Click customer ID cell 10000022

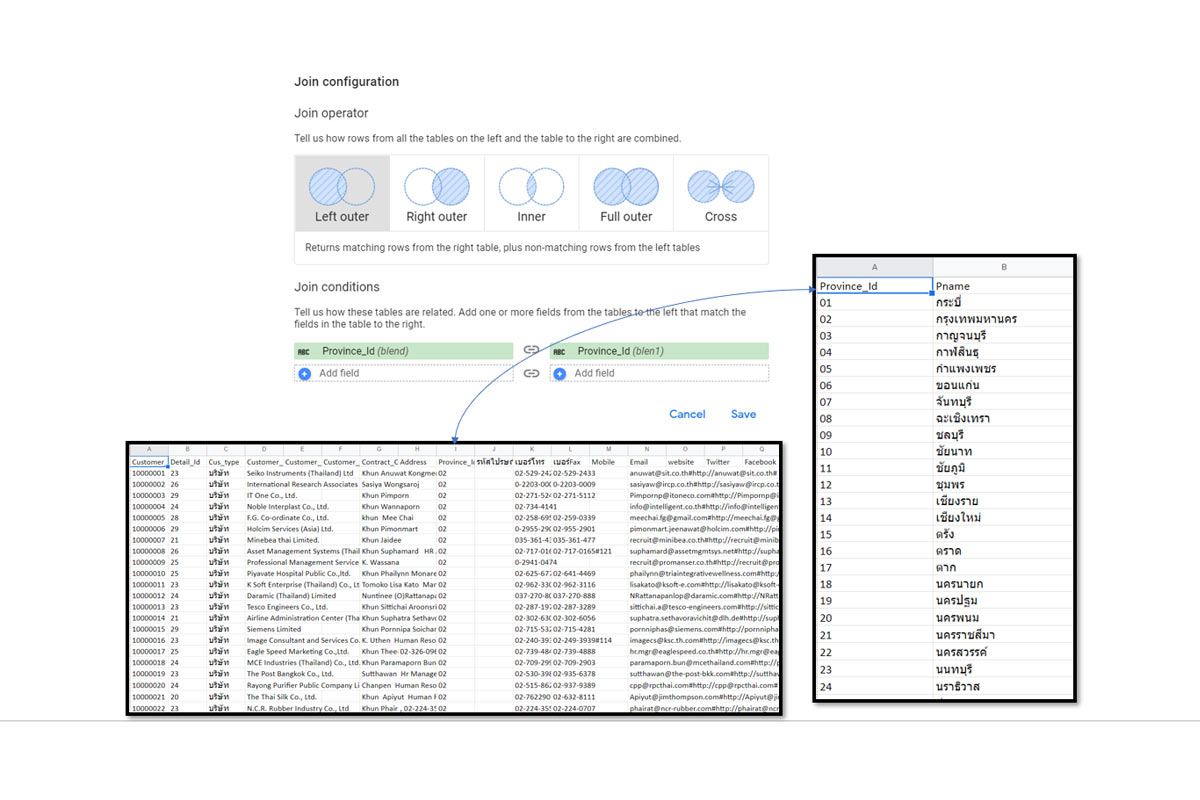click(x=149, y=708)
